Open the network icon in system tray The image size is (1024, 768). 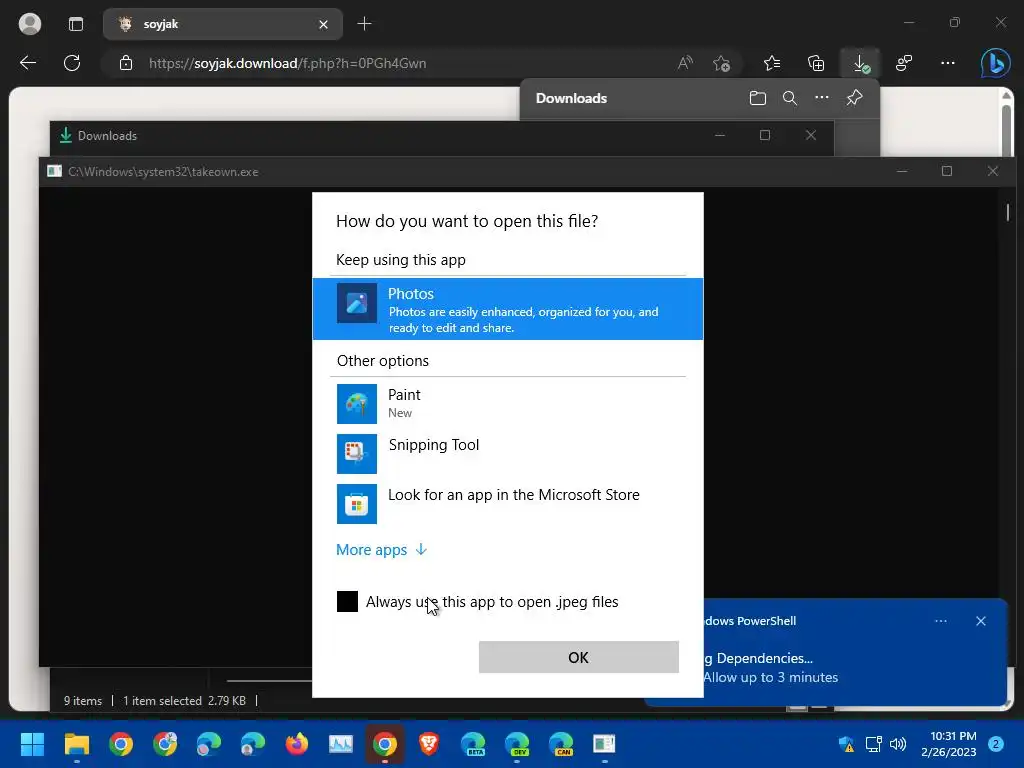(x=873, y=744)
